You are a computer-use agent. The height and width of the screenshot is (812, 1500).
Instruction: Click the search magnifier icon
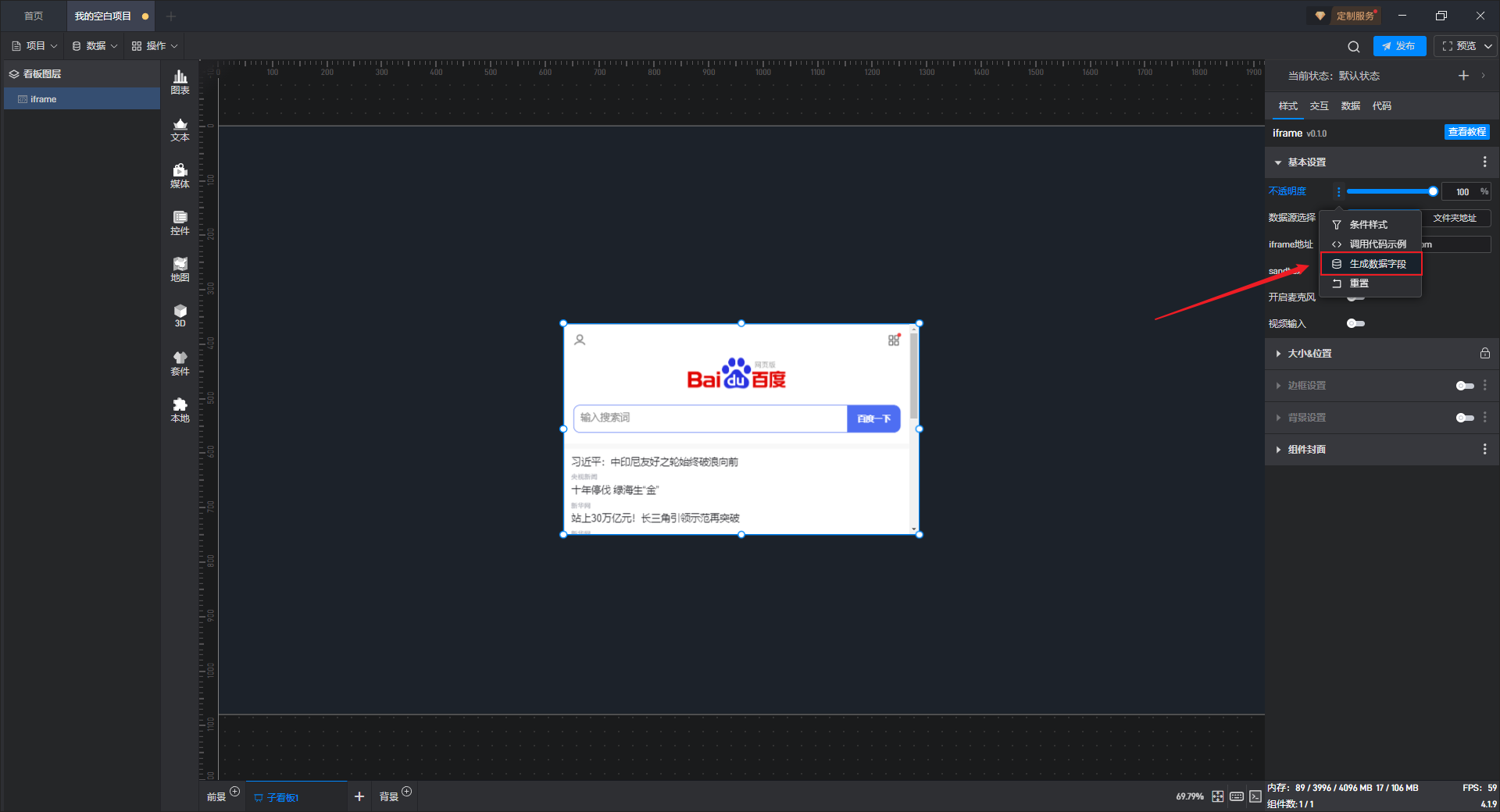point(1354,46)
